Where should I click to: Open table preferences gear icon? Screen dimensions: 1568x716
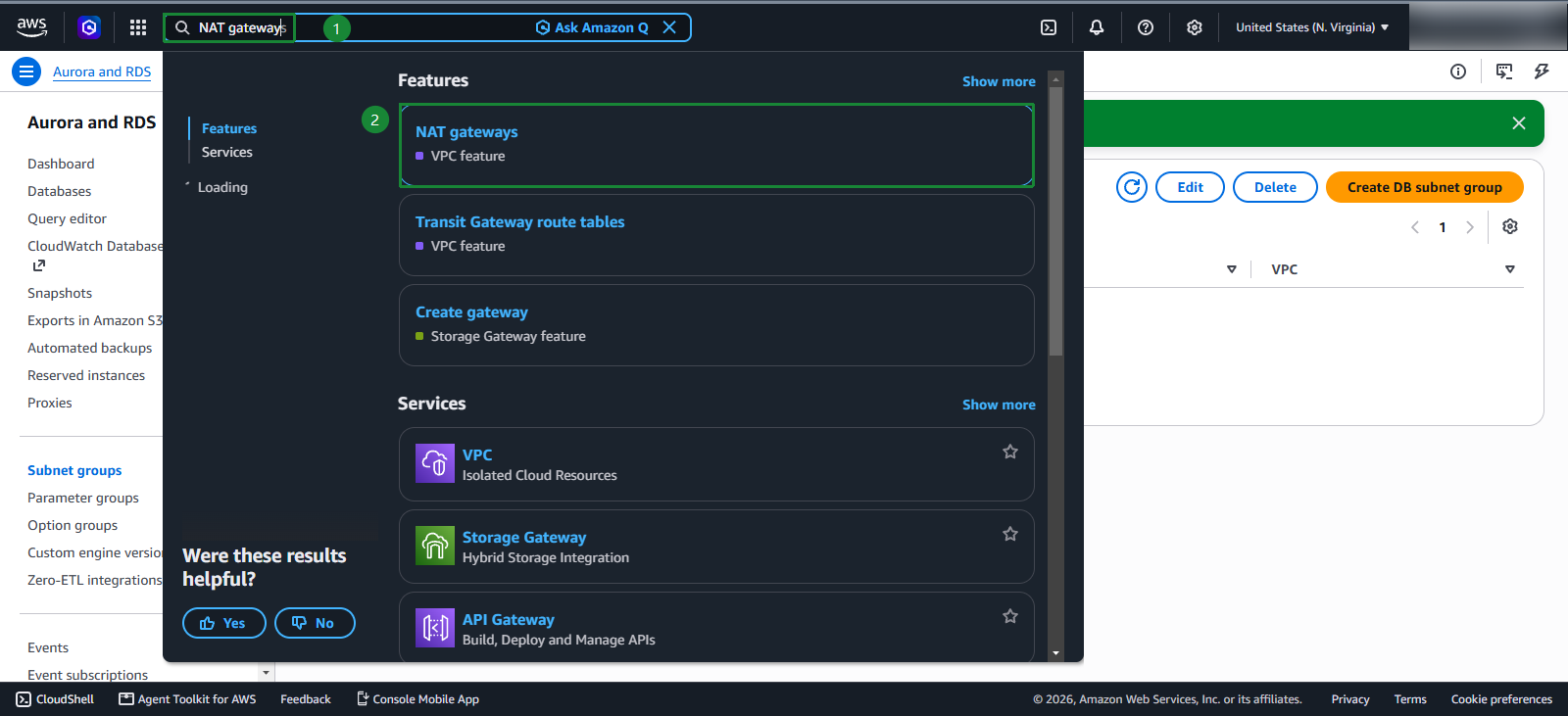[x=1510, y=226]
